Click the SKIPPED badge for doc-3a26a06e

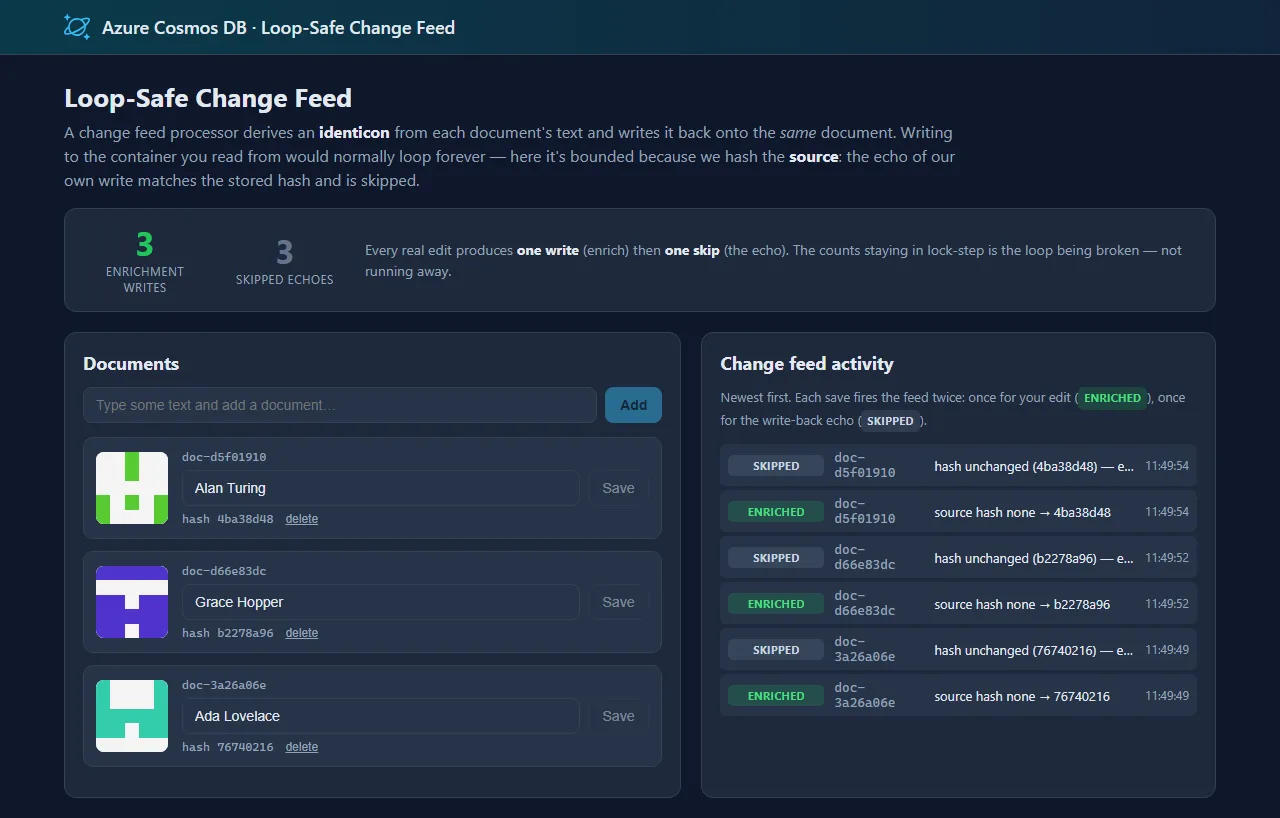coord(776,650)
